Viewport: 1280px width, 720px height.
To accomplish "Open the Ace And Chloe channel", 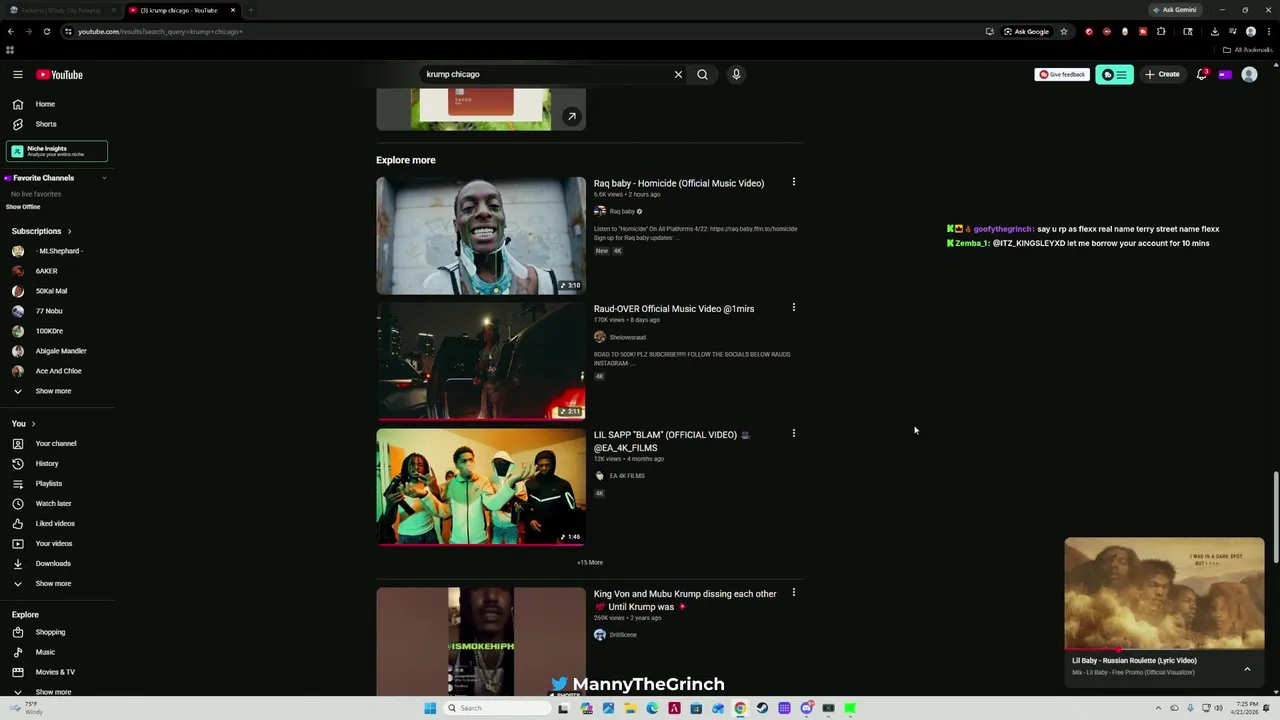I will pos(57,371).
